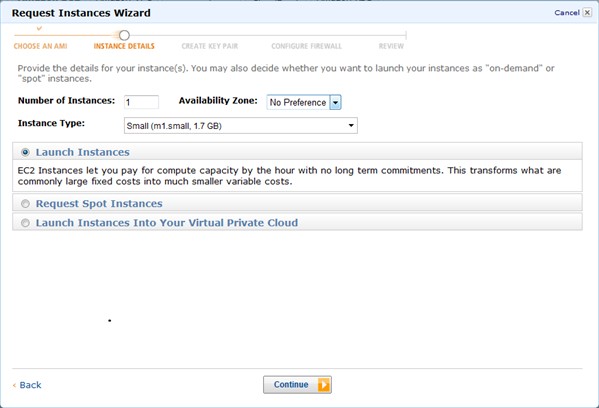599x408 pixels.
Task: Click the Back link
Action: (x=30, y=385)
